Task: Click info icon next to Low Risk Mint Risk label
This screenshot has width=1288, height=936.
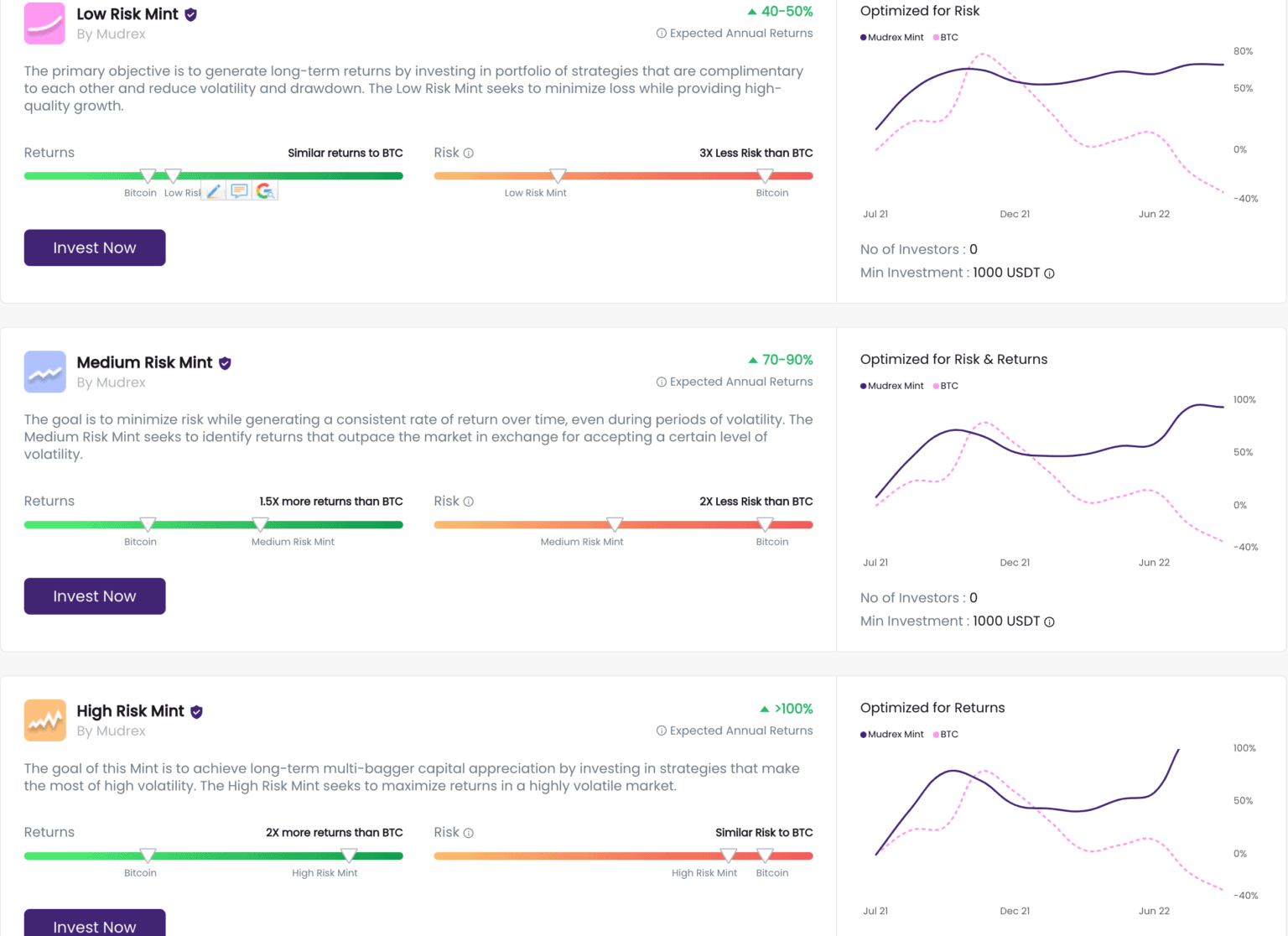Action: coord(469,153)
